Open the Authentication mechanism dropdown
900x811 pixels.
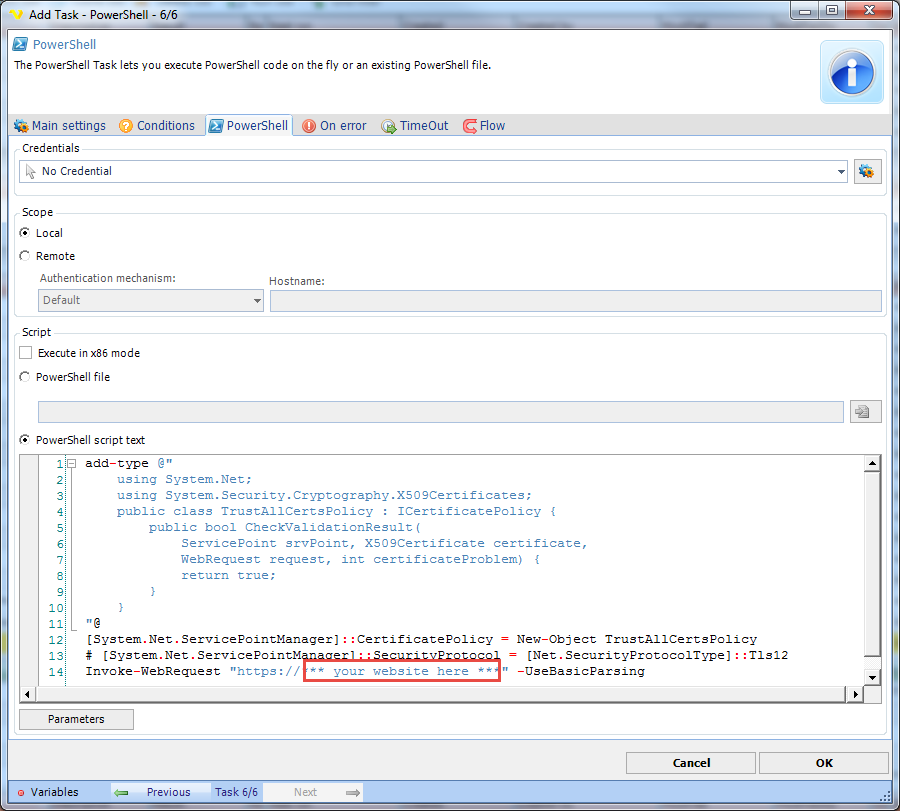(x=150, y=300)
